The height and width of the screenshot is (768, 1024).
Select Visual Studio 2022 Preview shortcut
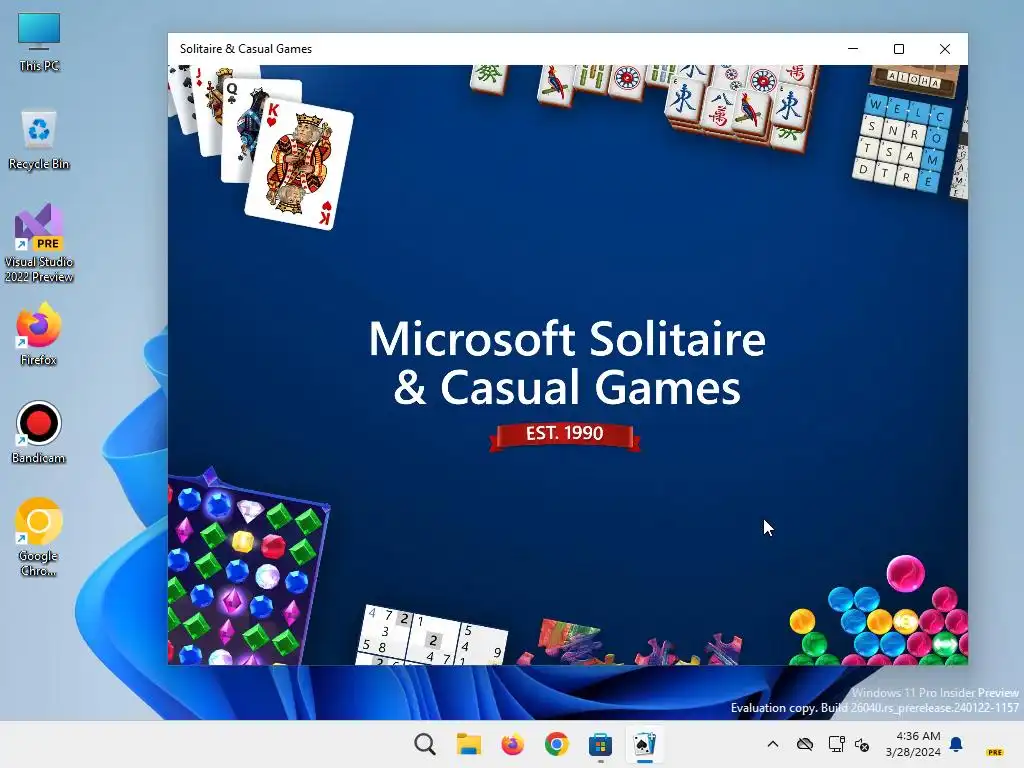pyautogui.click(x=39, y=243)
